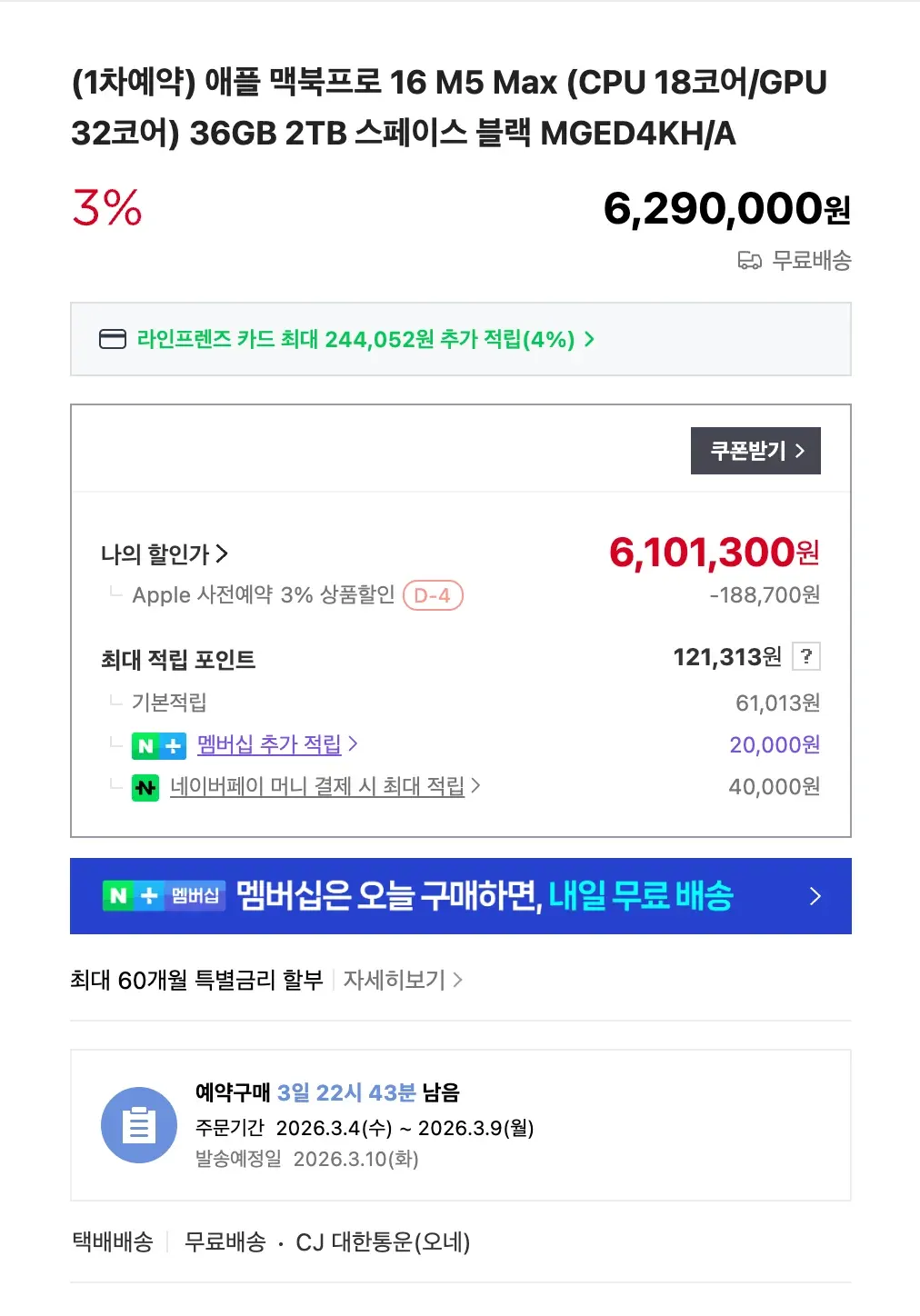Click the 최대 60개월 특별금리 할부 text
This screenshot has width=920, height=1316.
pyautogui.click(x=196, y=980)
